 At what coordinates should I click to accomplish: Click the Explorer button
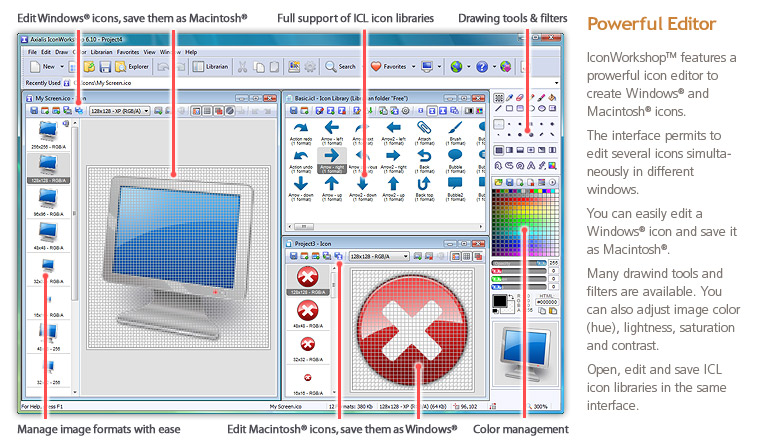pyautogui.click(x=132, y=67)
